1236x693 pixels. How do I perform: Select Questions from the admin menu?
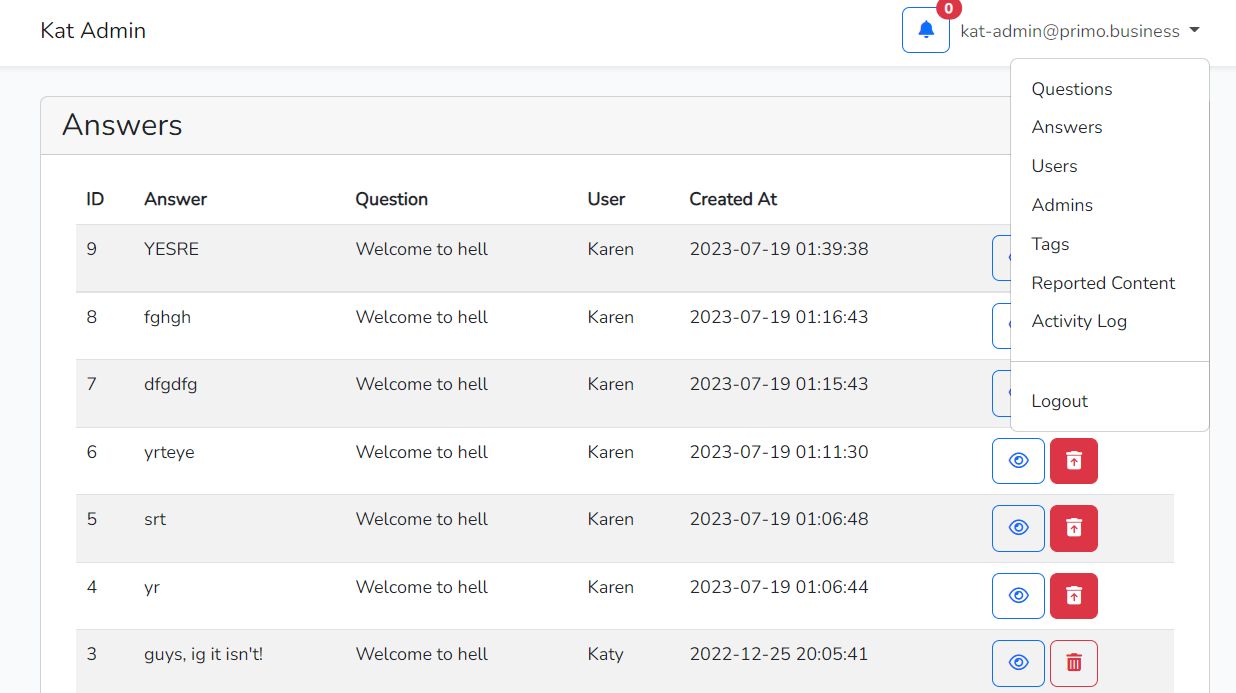click(x=1072, y=89)
